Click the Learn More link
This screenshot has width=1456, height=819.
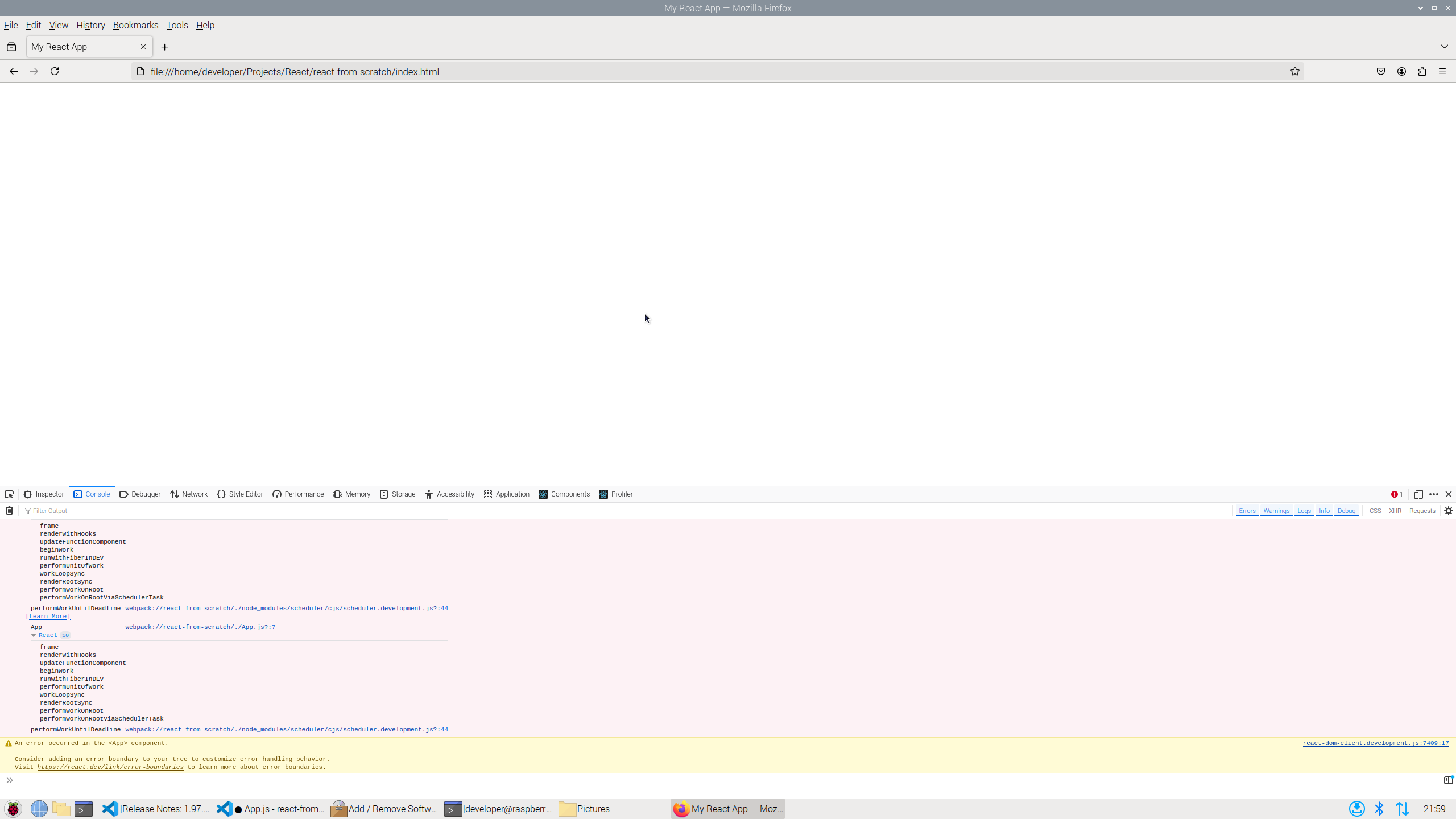tap(48, 617)
